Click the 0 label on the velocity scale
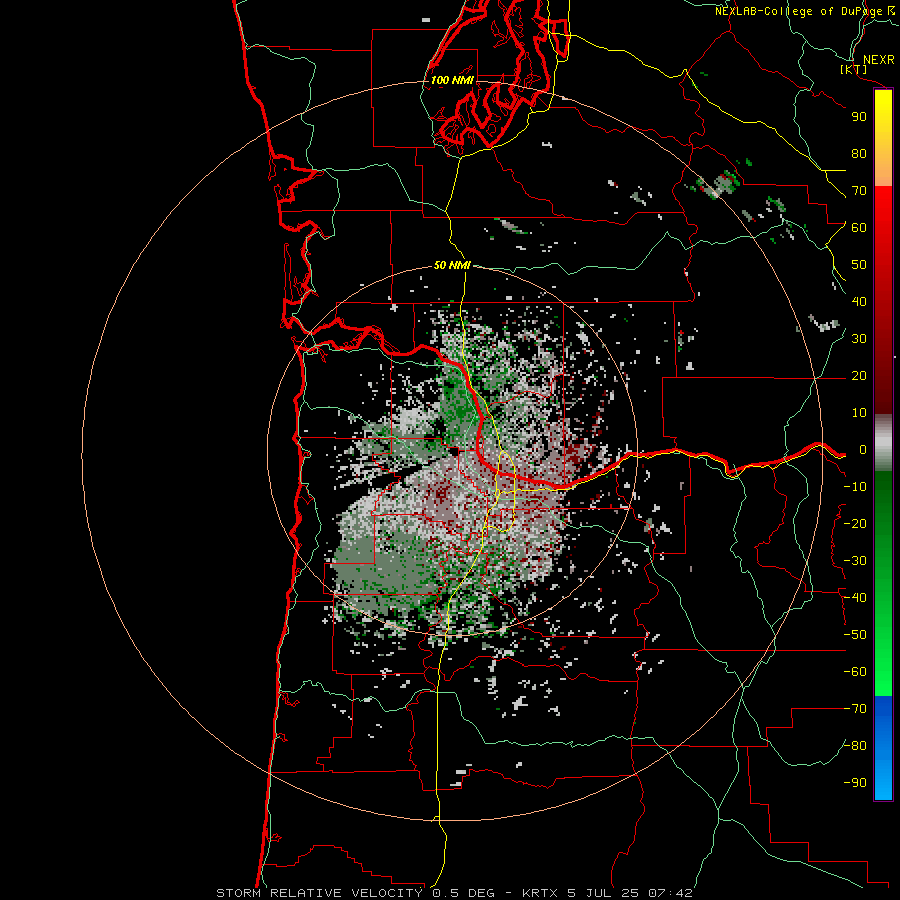Image resolution: width=900 pixels, height=900 pixels. (x=863, y=450)
